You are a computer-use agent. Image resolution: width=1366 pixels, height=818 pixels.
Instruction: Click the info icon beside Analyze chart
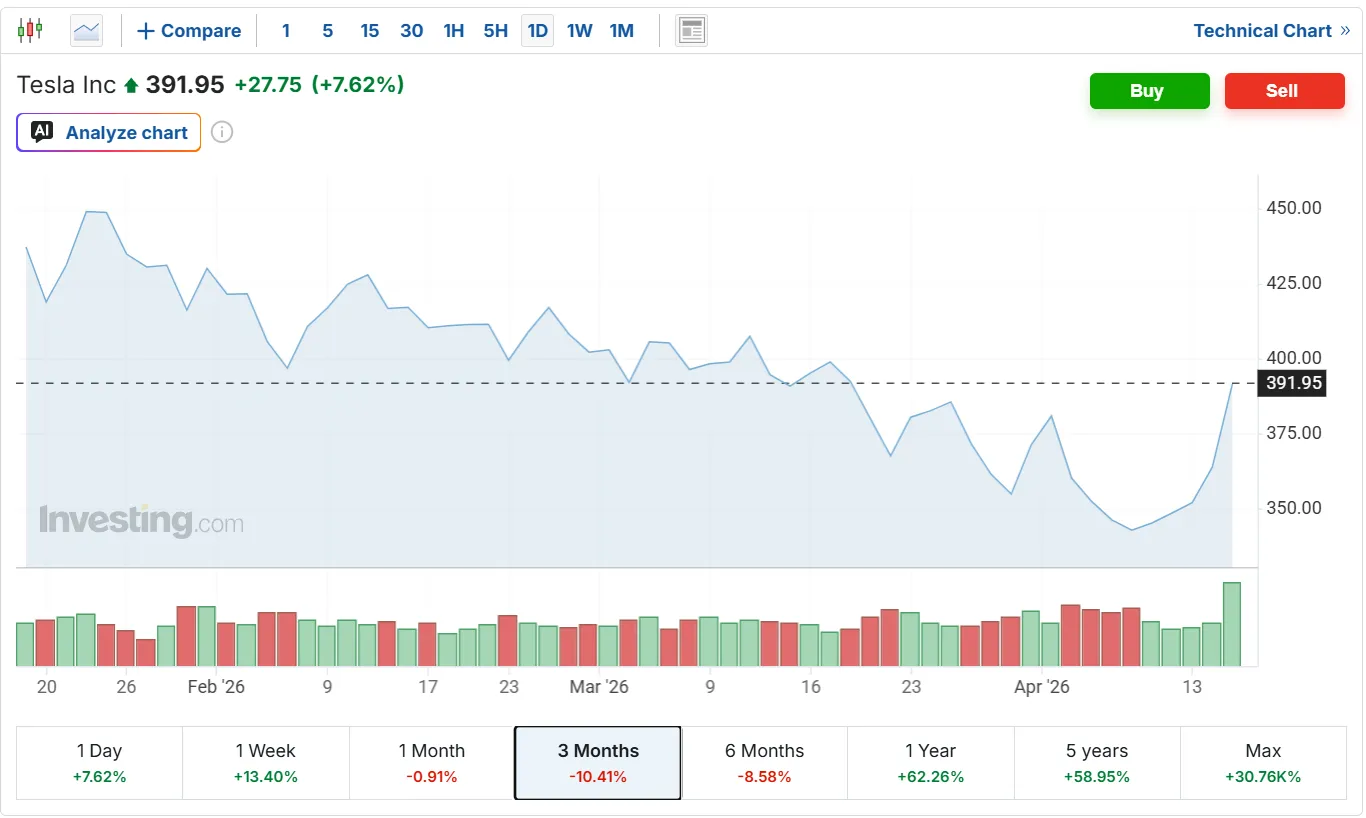click(222, 132)
